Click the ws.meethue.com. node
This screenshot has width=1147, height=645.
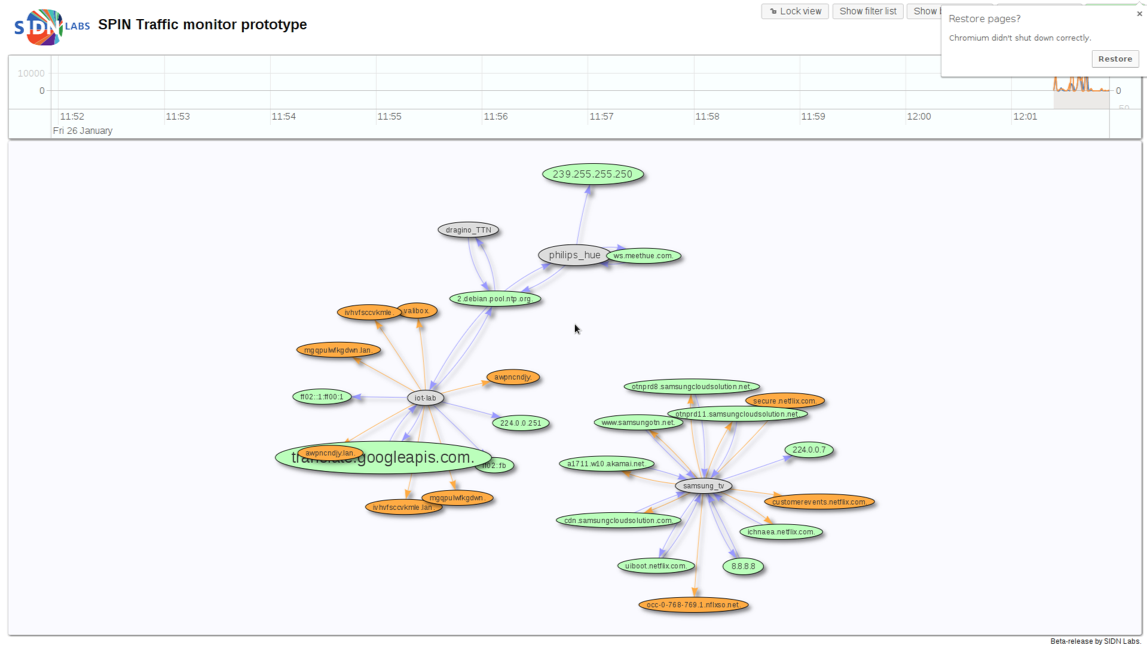tap(644, 256)
